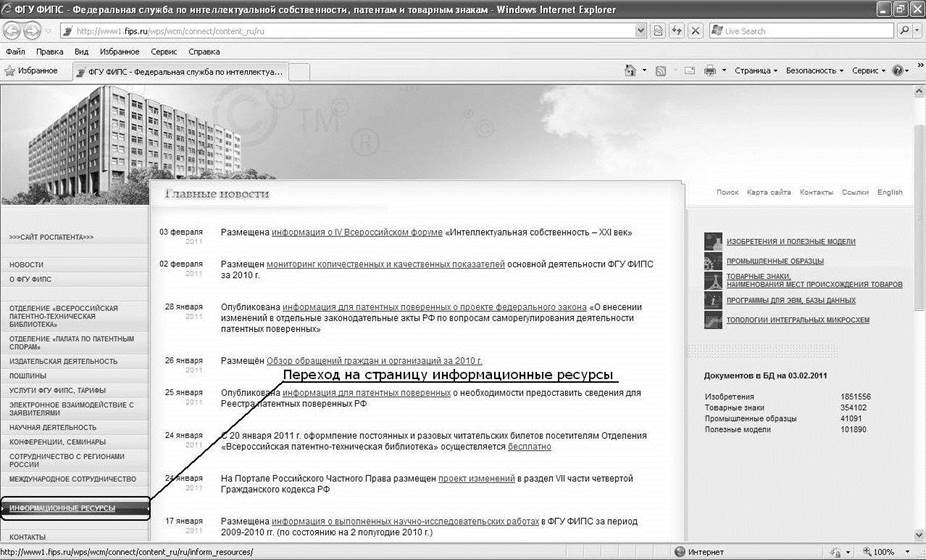Open the address bar dropdown arrow
The height and width of the screenshot is (560, 926).
(x=641, y=31)
